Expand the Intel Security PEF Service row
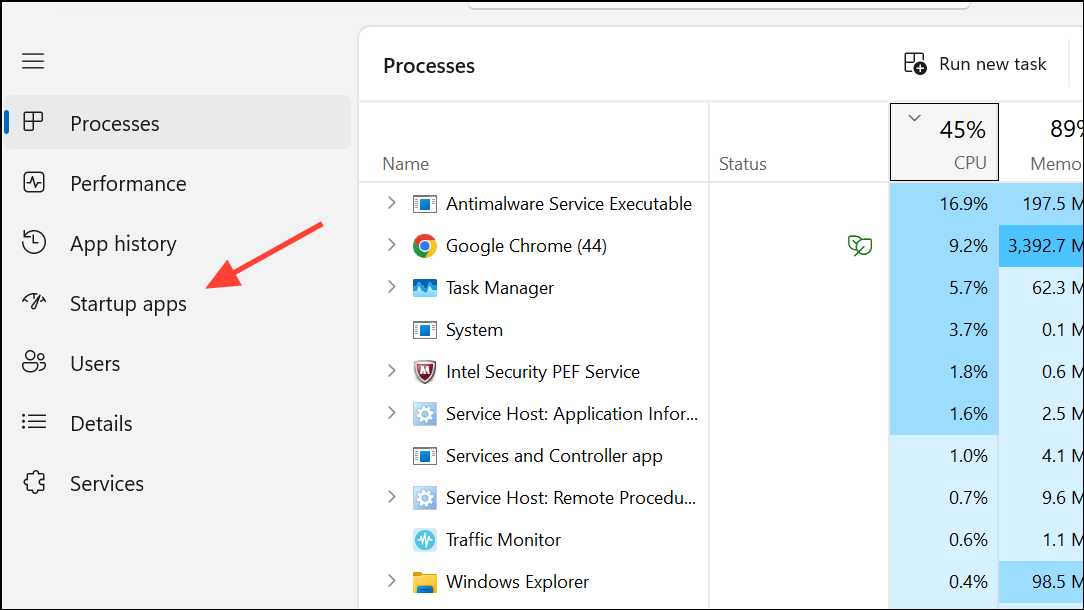The height and width of the screenshot is (610, 1084). pyautogui.click(x=391, y=371)
